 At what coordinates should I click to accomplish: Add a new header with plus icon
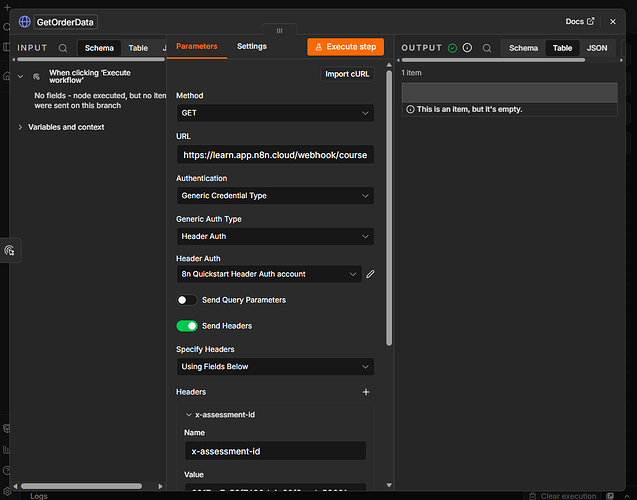[366, 392]
